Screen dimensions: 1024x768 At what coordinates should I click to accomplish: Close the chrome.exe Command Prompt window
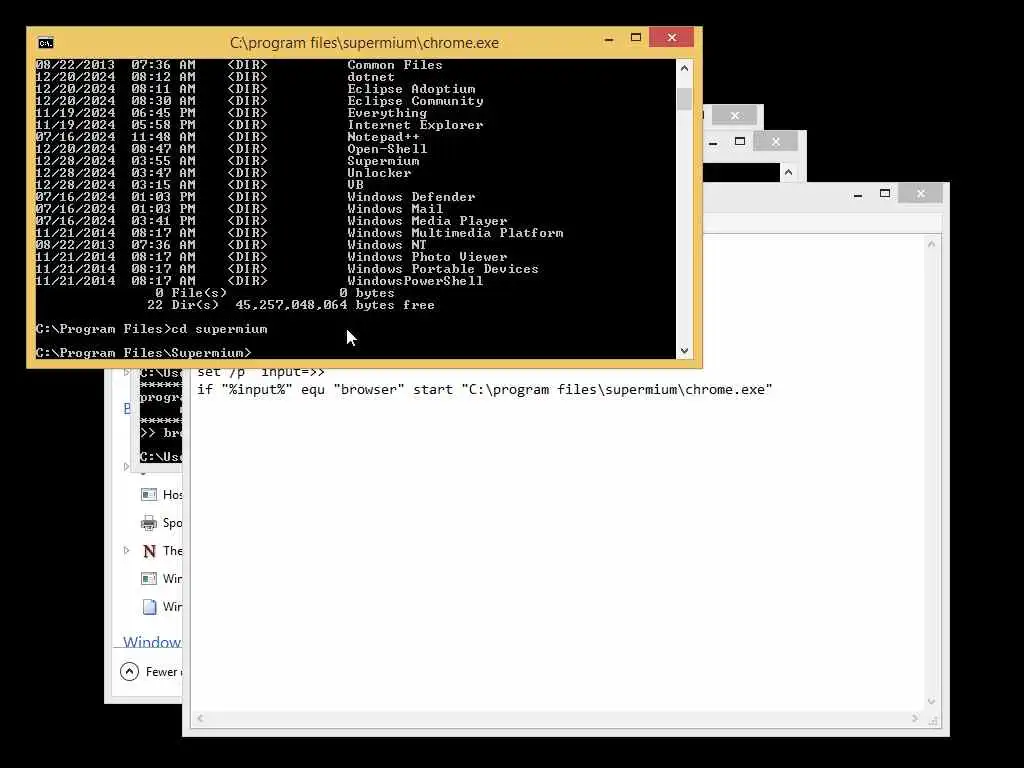tap(671, 38)
